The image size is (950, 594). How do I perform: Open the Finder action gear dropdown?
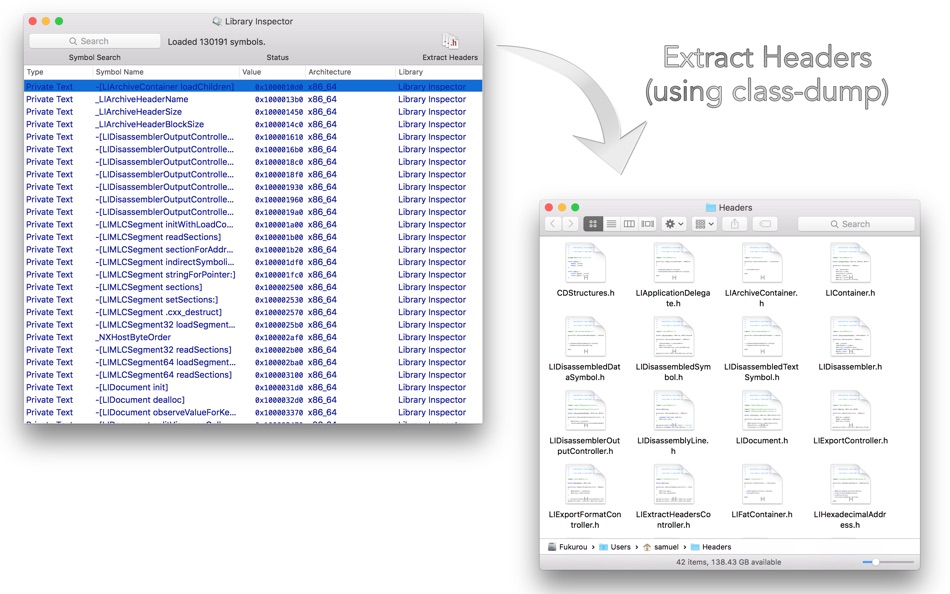pos(674,224)
